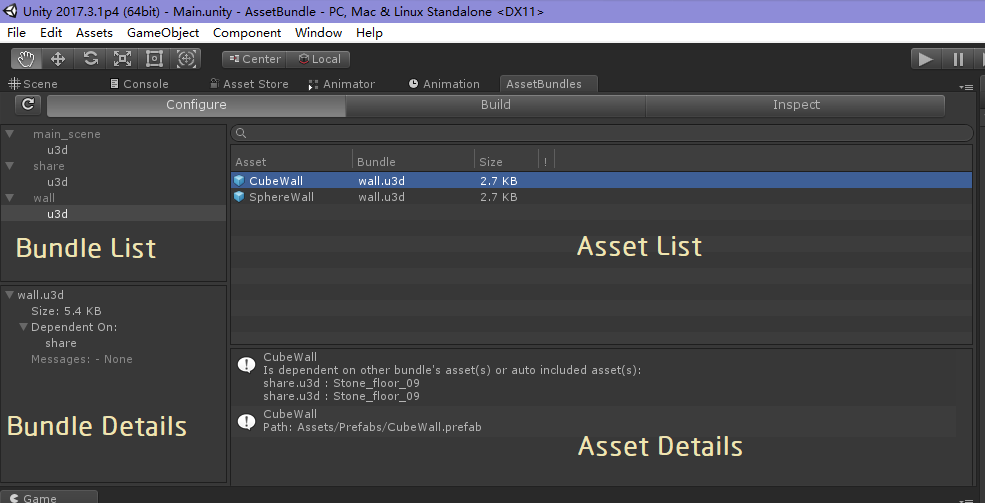Toggle pivot mode Center button

(x=254, y=59)
